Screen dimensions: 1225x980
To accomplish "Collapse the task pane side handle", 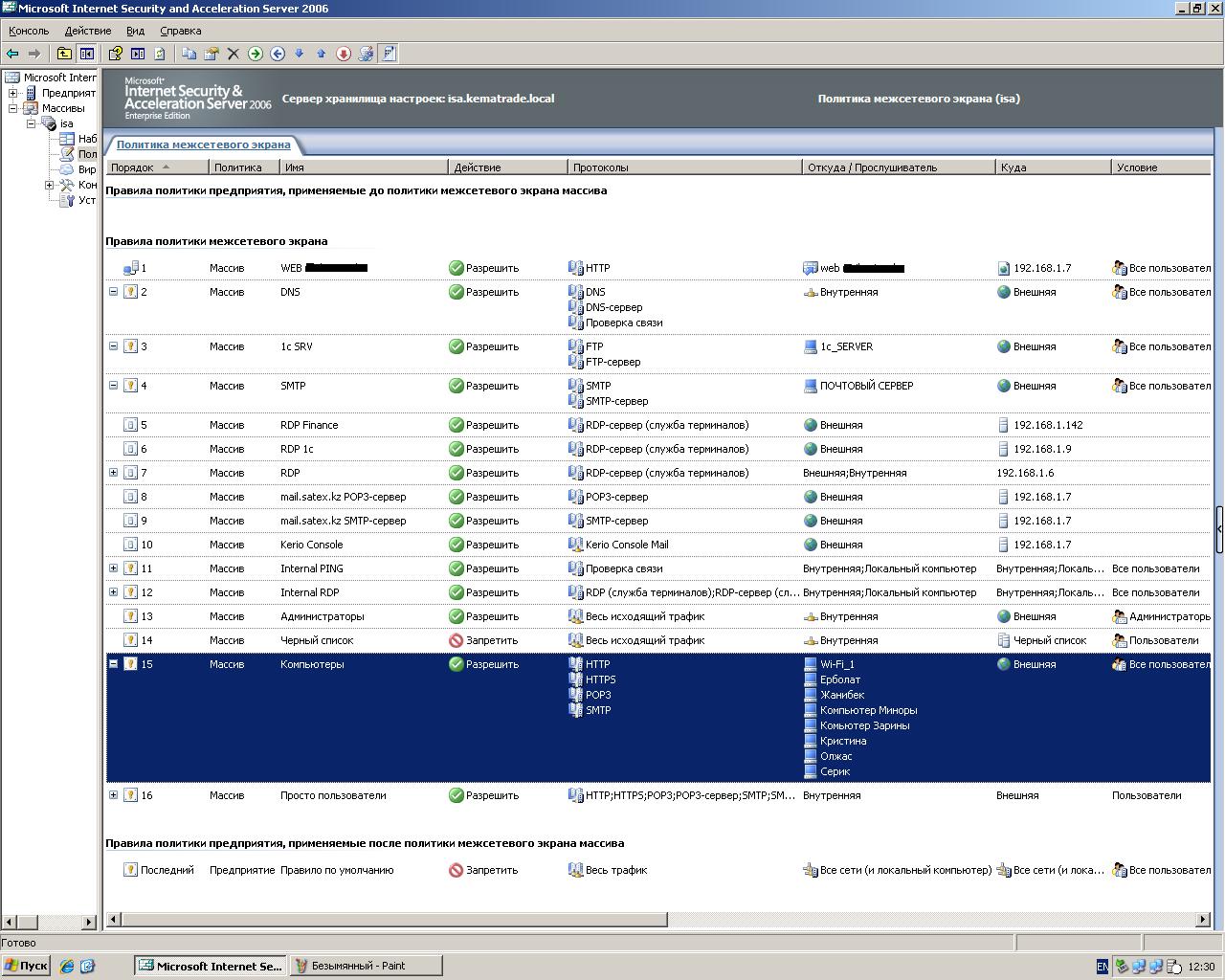I will tap(1219, 529).
